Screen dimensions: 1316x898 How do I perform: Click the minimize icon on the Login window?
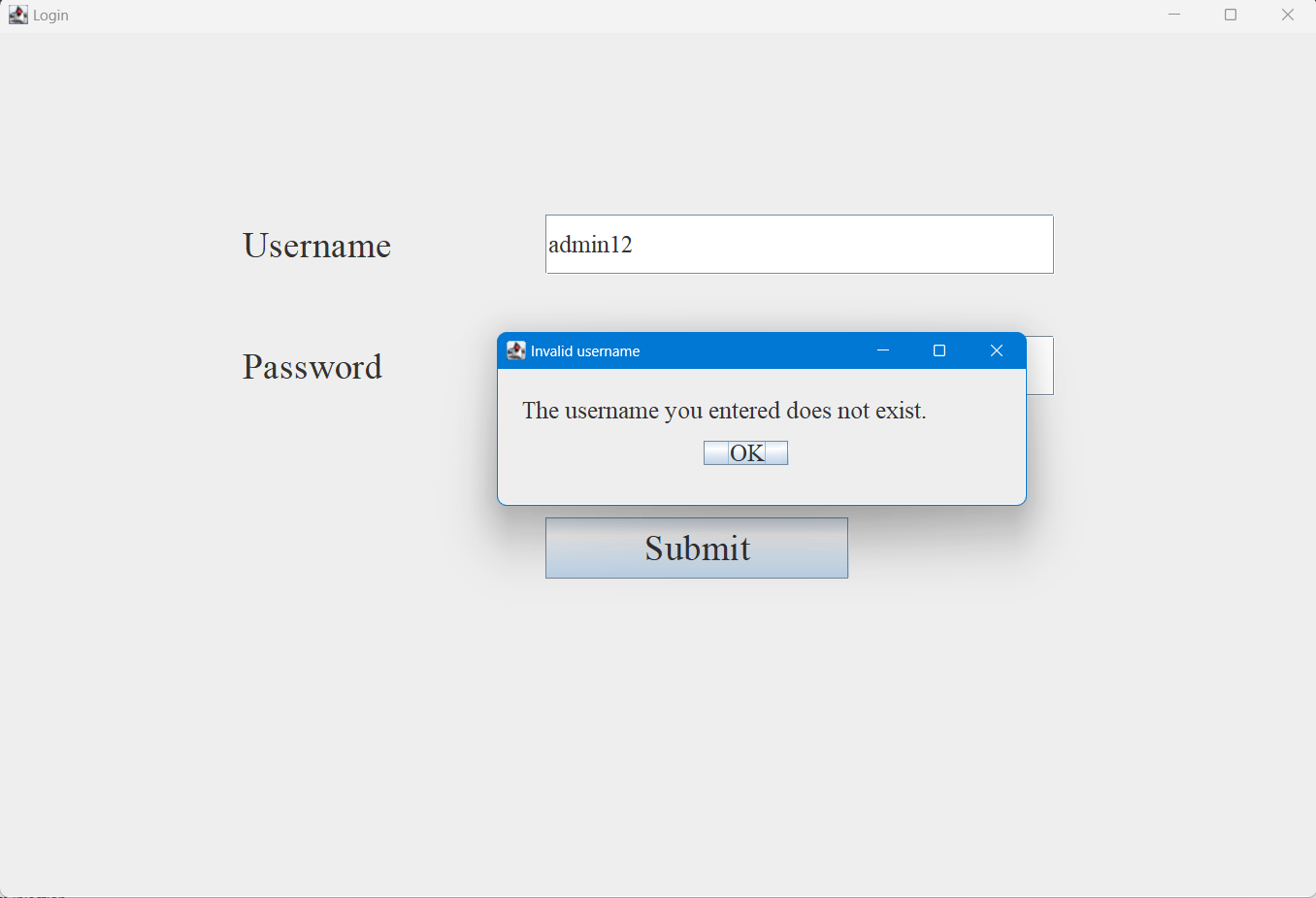tap(1174, 15)
